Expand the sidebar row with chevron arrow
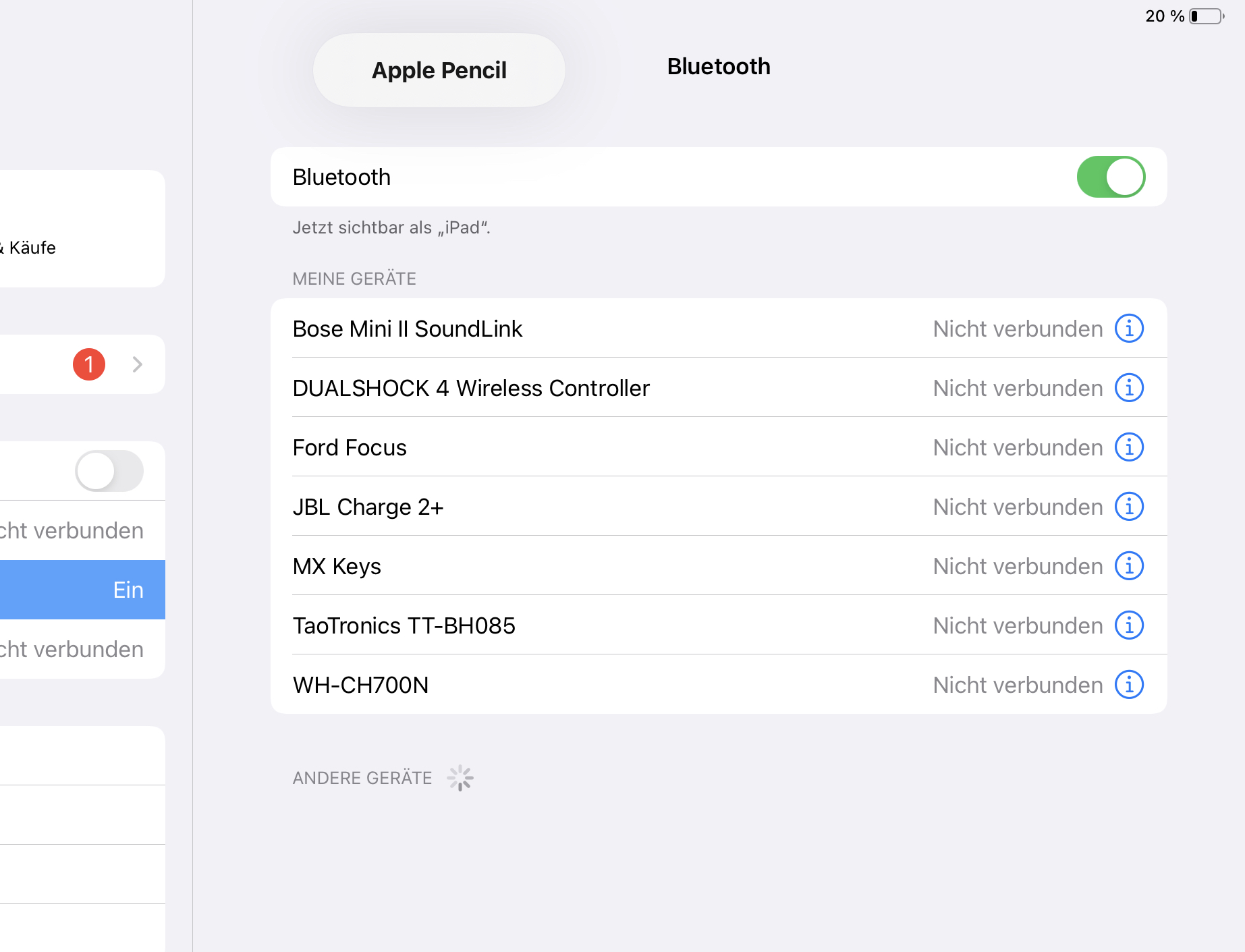 click(137, 364)
